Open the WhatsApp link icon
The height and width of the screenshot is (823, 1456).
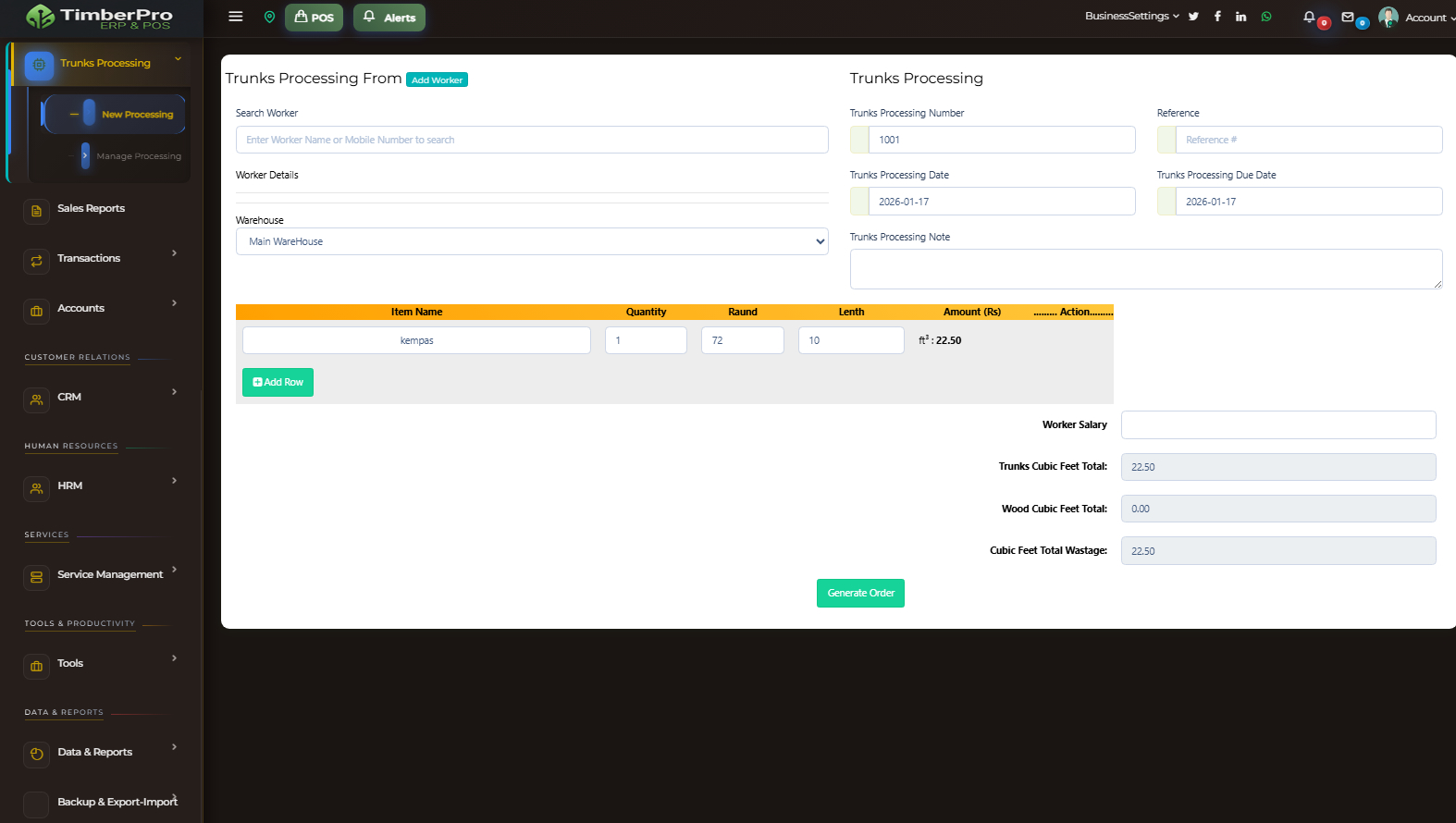[1266, 17]
